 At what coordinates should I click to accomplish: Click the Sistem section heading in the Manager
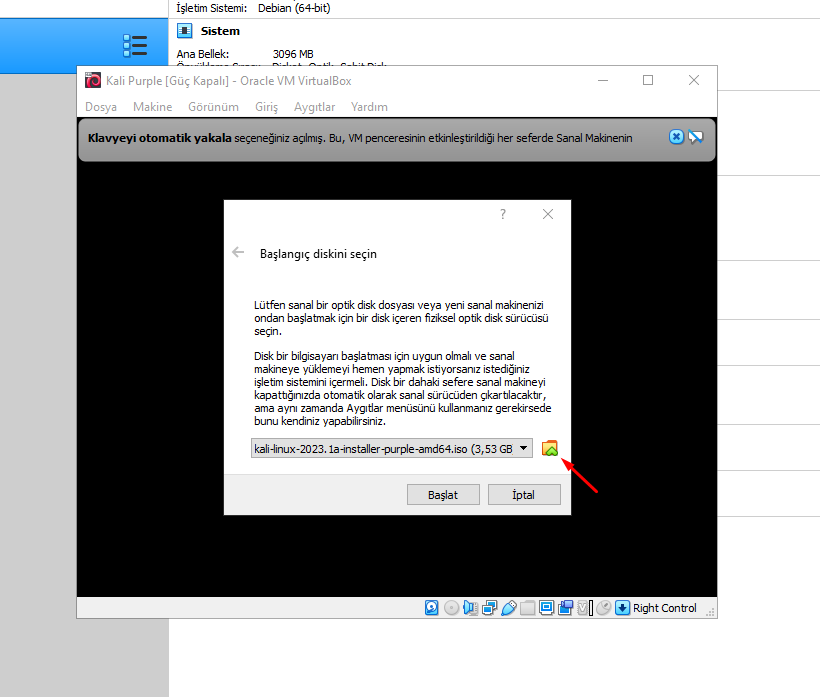pos(220,31)
